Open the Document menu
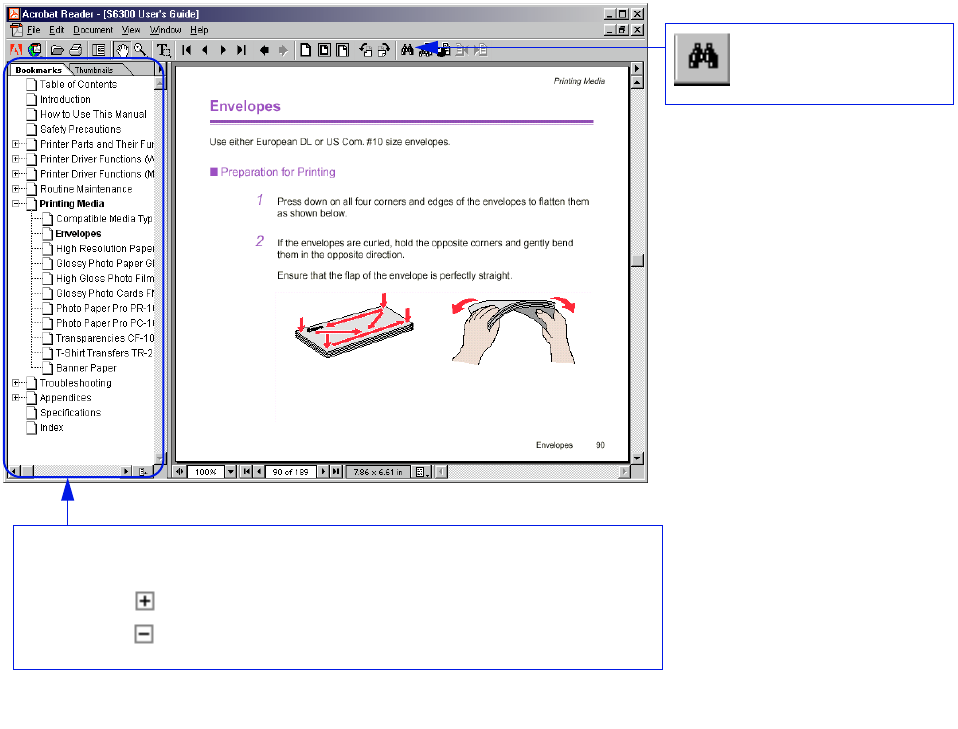 tap(92, 30)
